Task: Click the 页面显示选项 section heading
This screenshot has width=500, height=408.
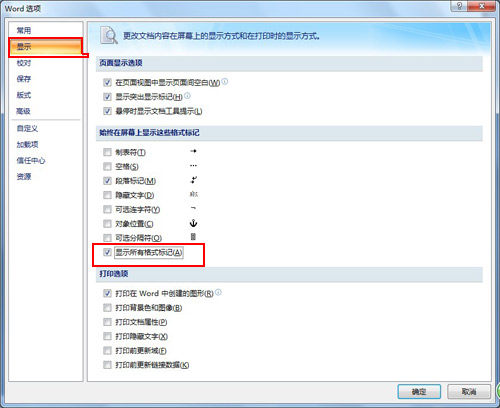Action: 121,63
